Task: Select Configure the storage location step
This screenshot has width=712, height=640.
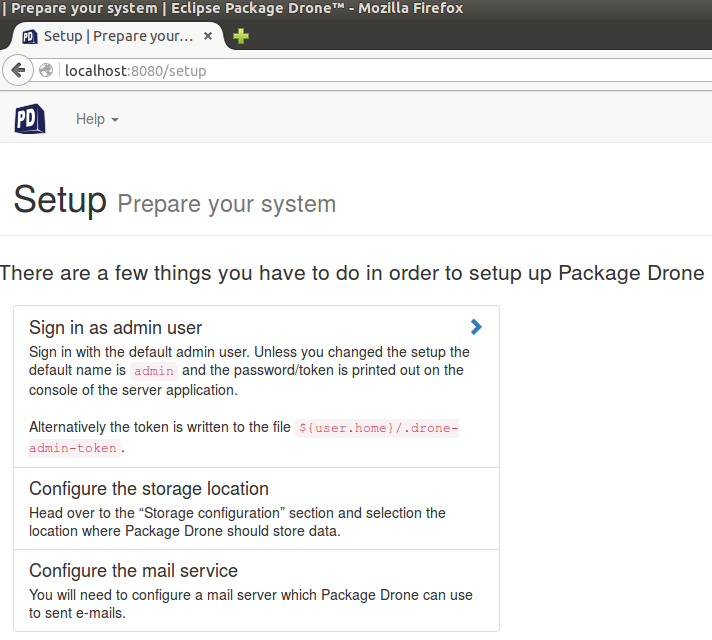Action: pyautogui.click(x=257, y=509)
